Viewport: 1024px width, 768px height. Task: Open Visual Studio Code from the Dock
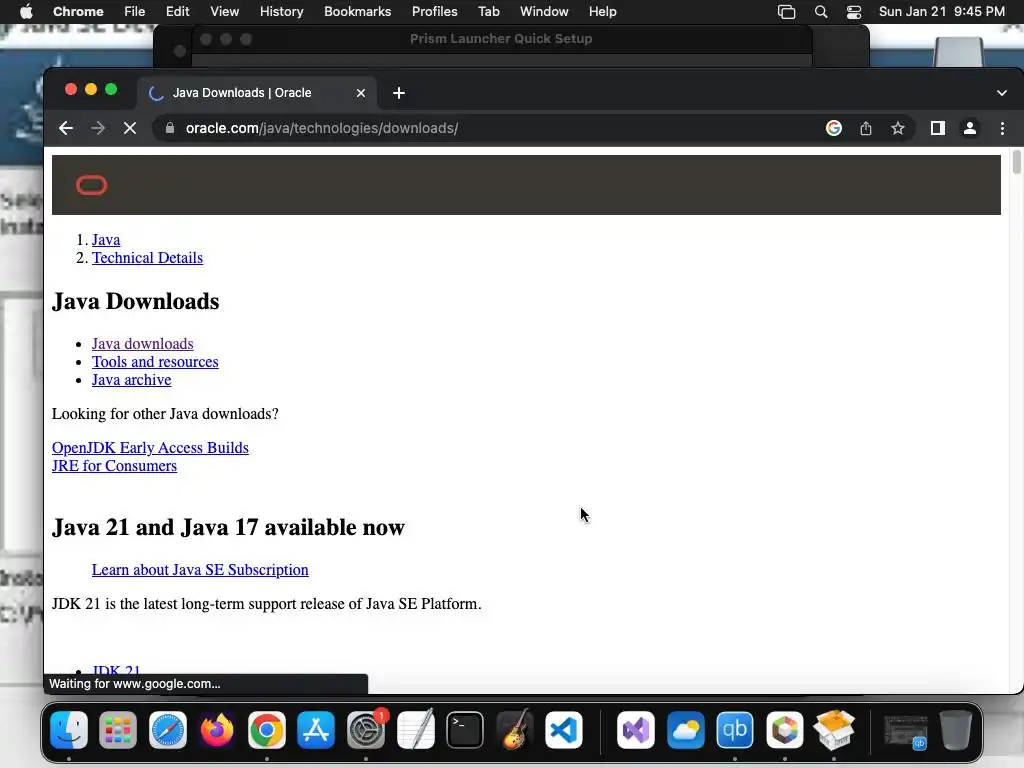pos(564,729)
